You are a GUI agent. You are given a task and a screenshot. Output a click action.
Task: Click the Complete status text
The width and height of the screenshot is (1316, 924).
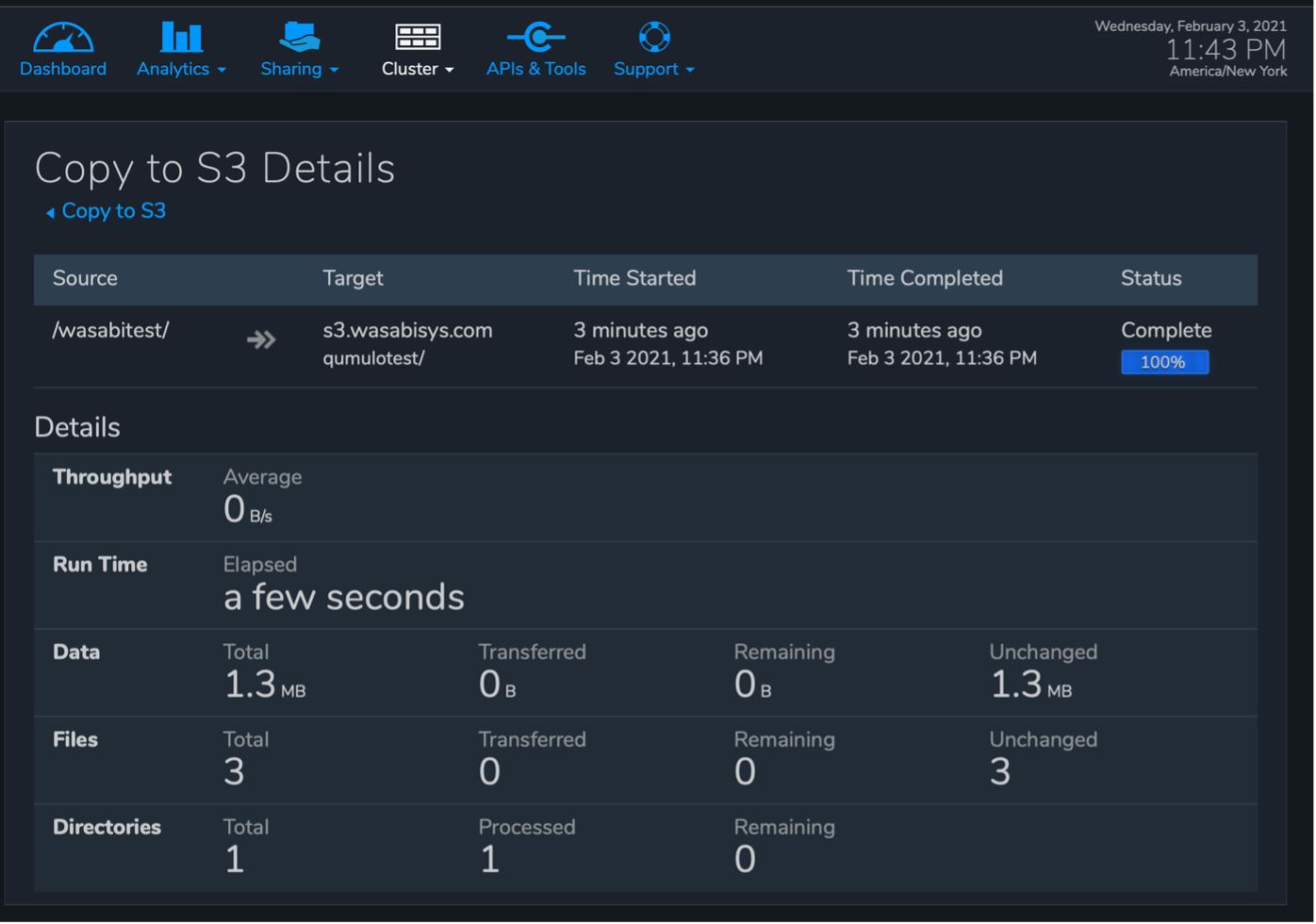[x=1166, y=330]
